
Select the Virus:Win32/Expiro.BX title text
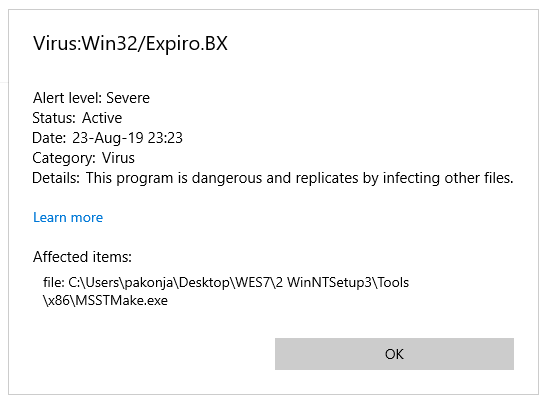[130, 44]
